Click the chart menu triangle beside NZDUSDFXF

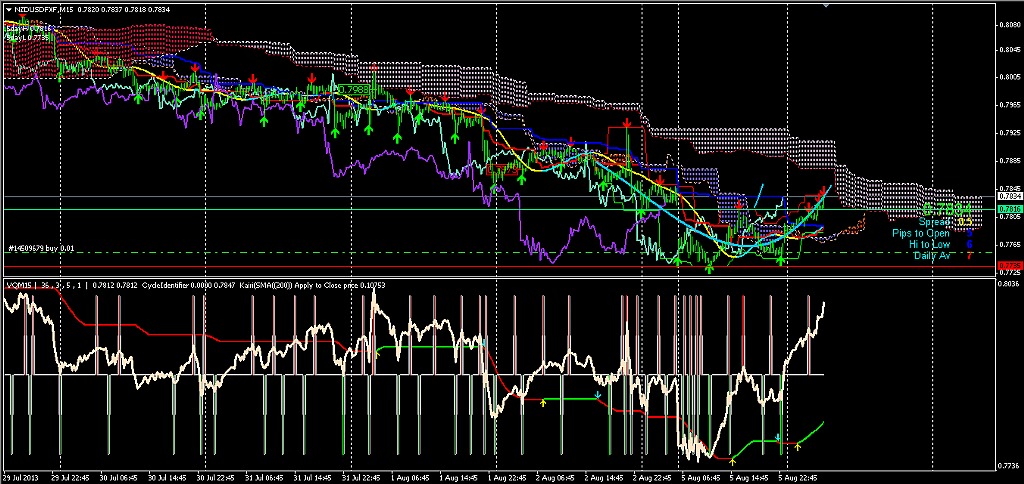pyautogui.click(x=8, y=8)
